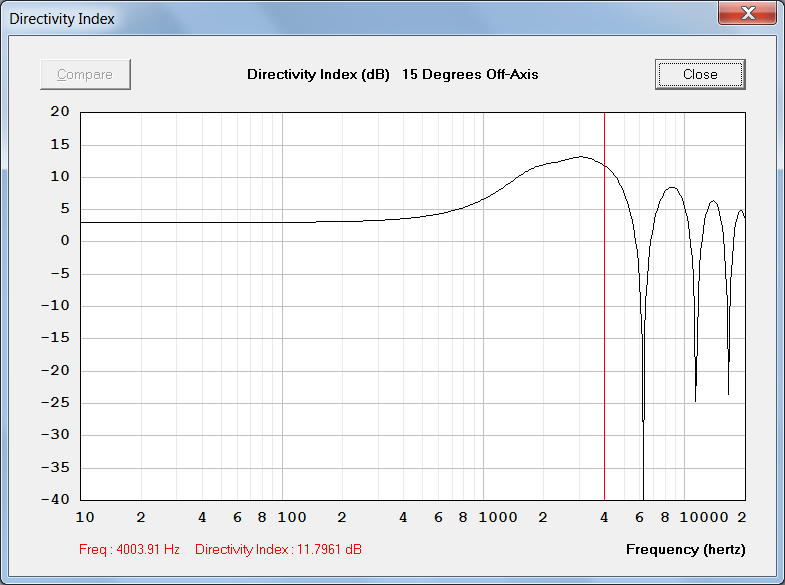Click the Close button
785x585 pixels.
(700, 75)
